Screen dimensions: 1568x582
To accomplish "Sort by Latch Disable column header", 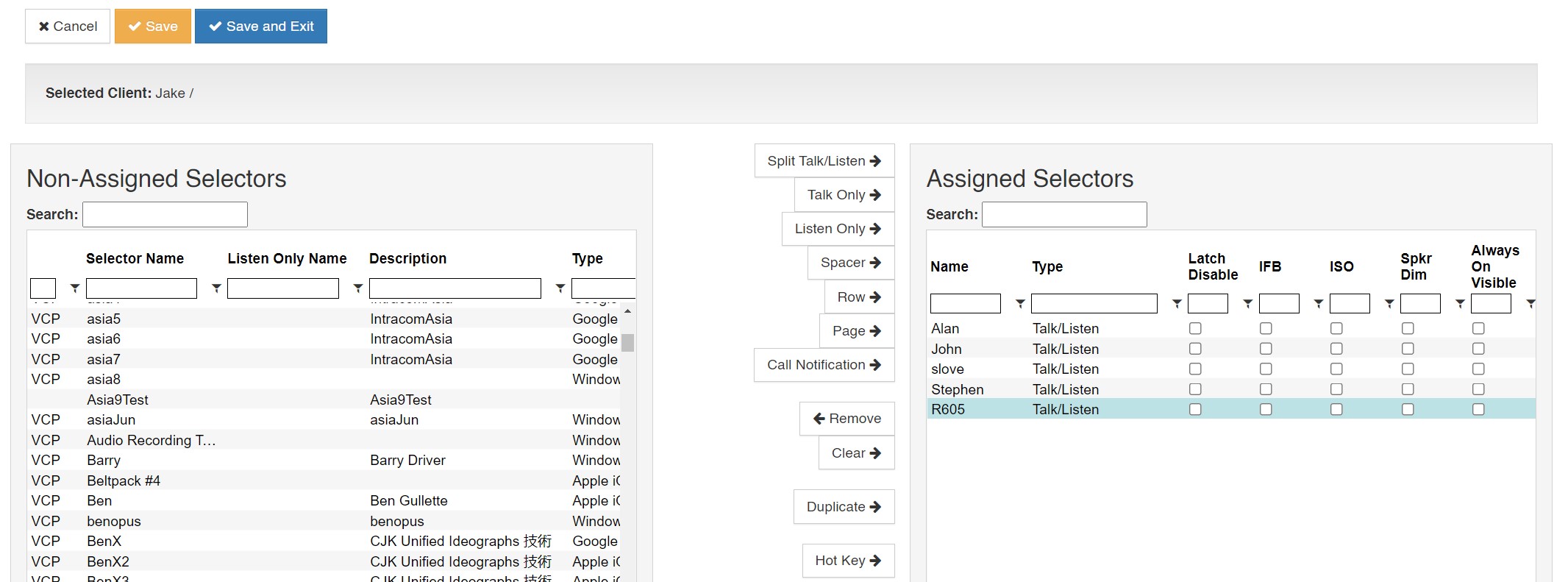I will coord(1213,266).
